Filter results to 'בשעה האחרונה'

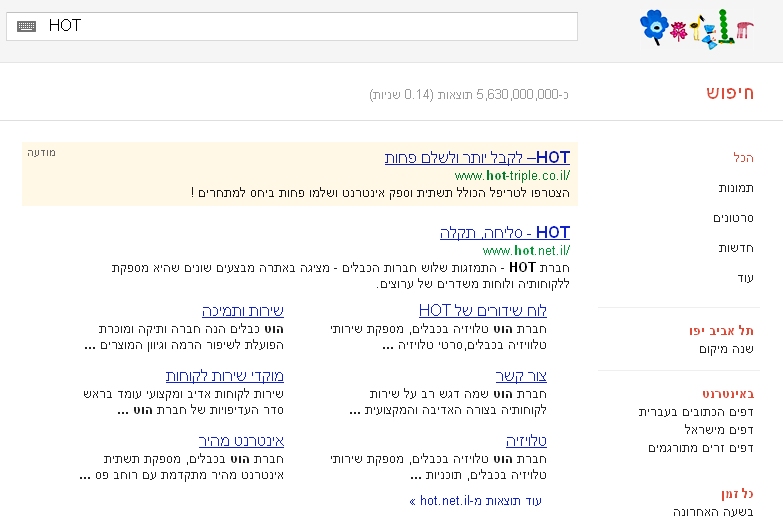(713, 512)
